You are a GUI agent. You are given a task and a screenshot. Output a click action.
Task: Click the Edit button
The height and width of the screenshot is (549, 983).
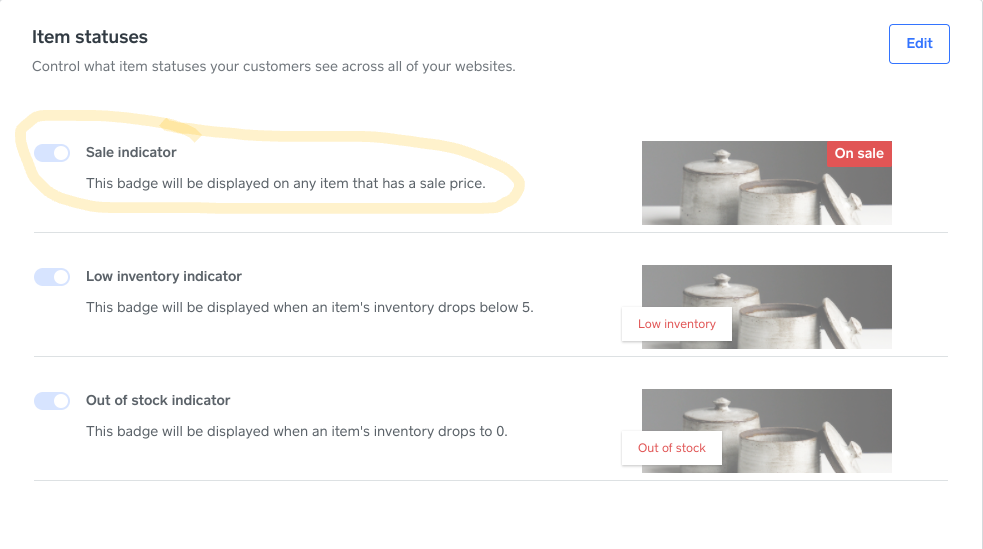tap(919, 44)
